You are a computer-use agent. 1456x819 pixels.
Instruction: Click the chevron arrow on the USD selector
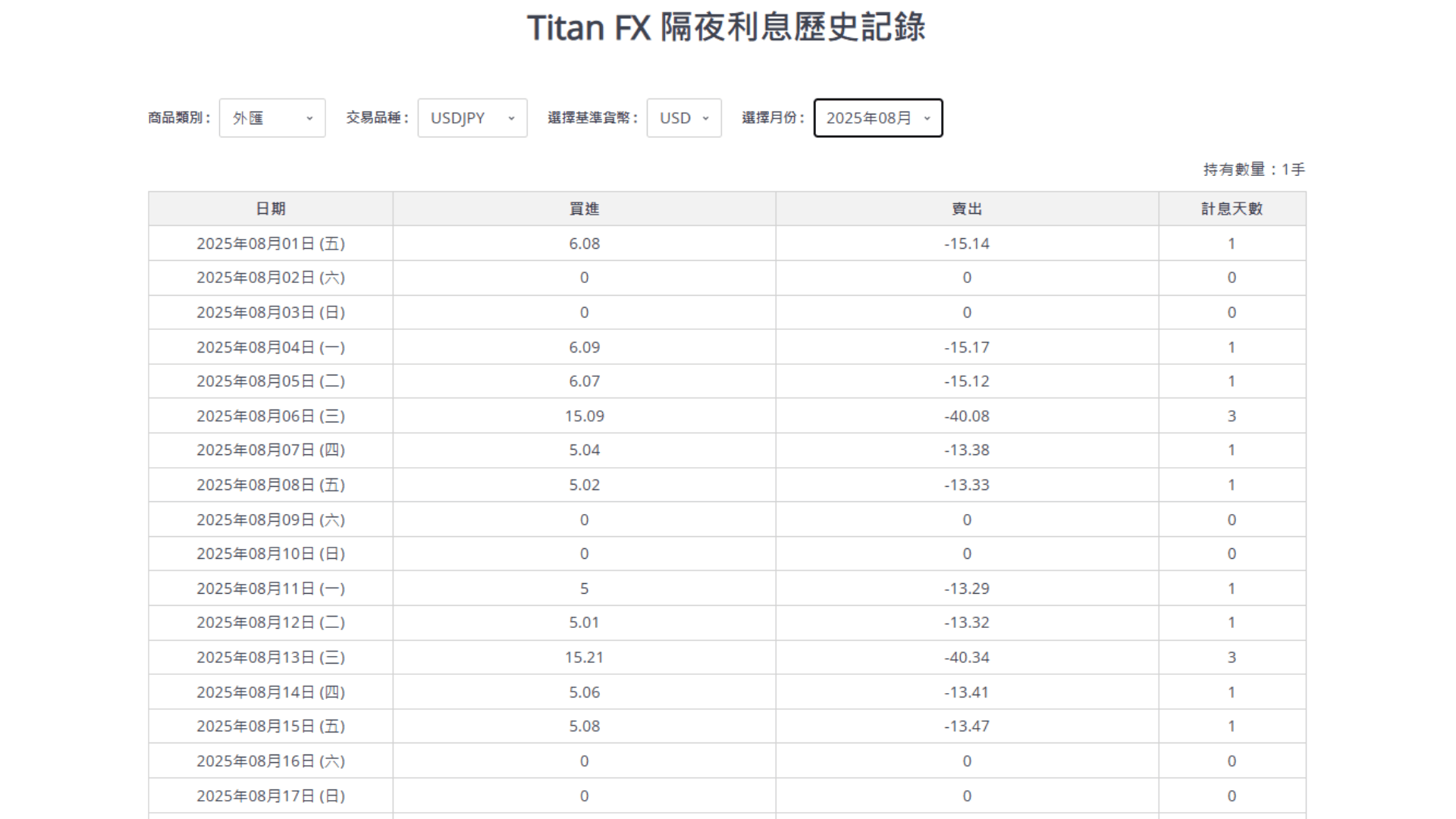click(x=706, y=118)
